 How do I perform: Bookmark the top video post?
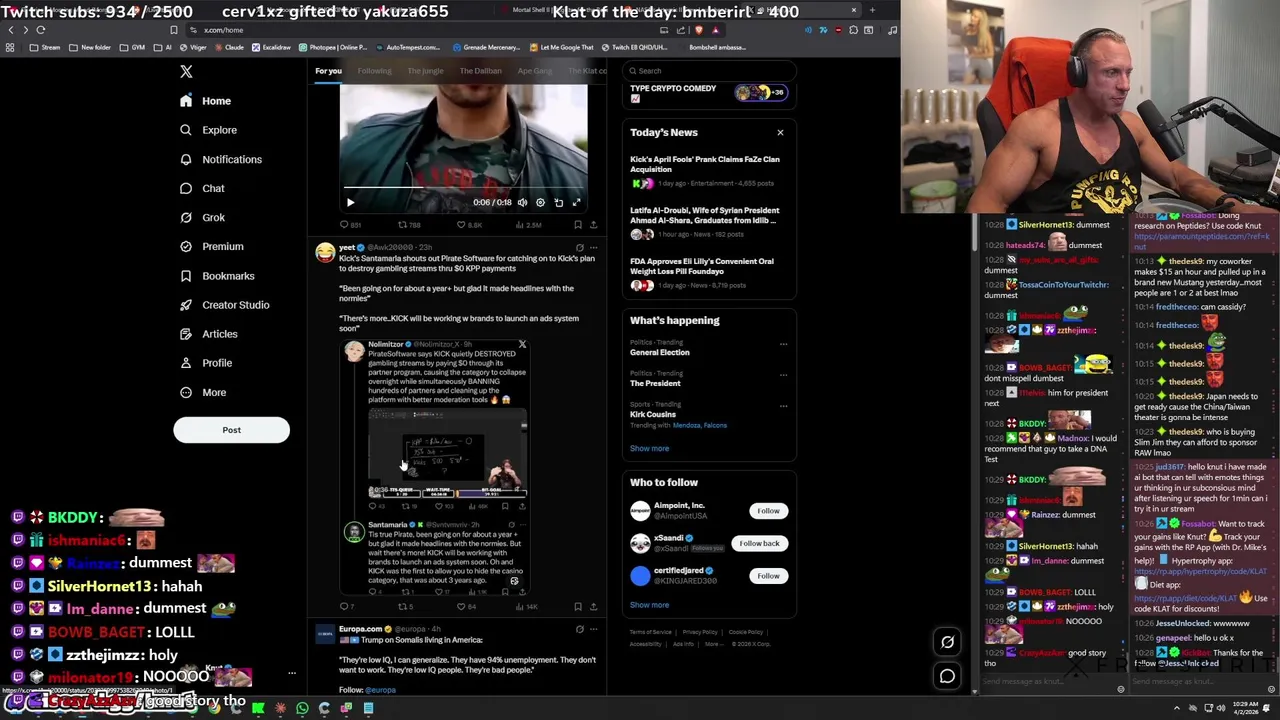tap(577, 225)
